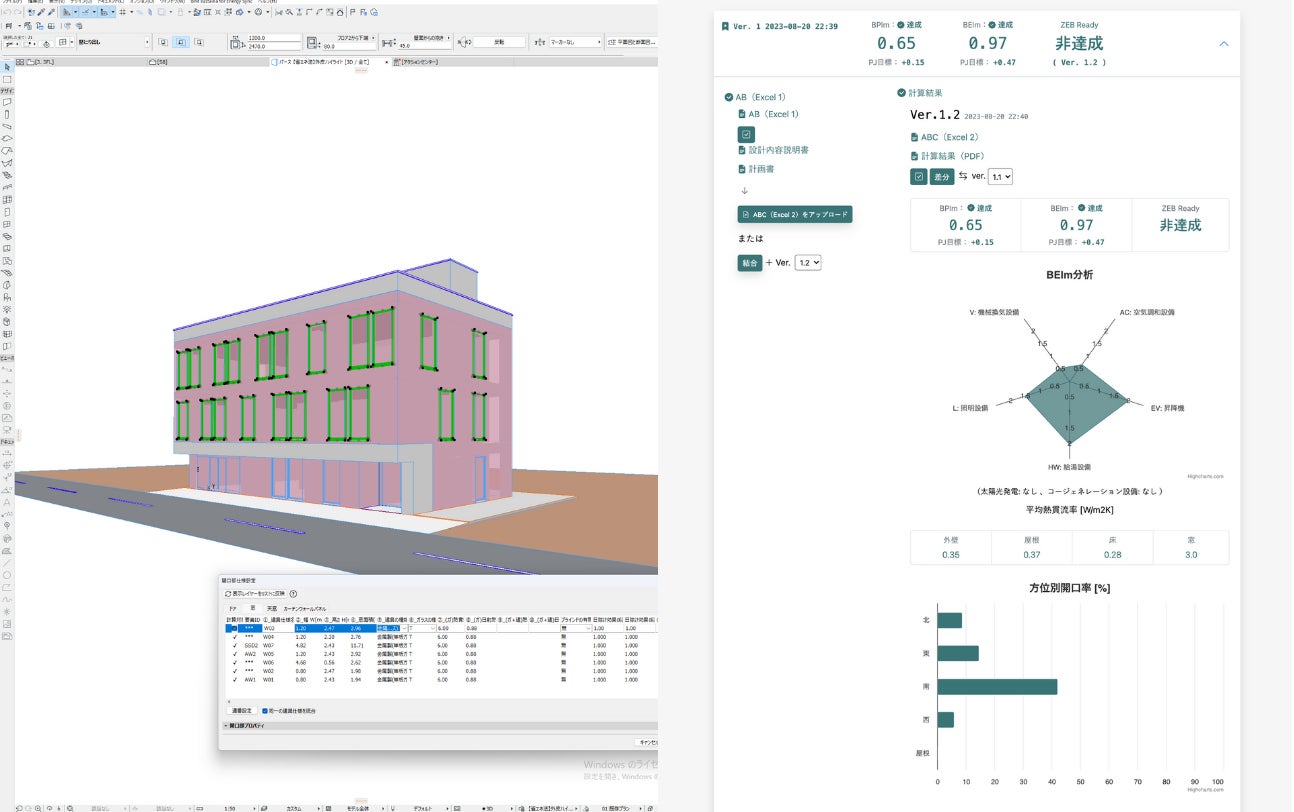
Task: Click the ABC (Excel 2) をアップロード button
Action: point(795,214)
